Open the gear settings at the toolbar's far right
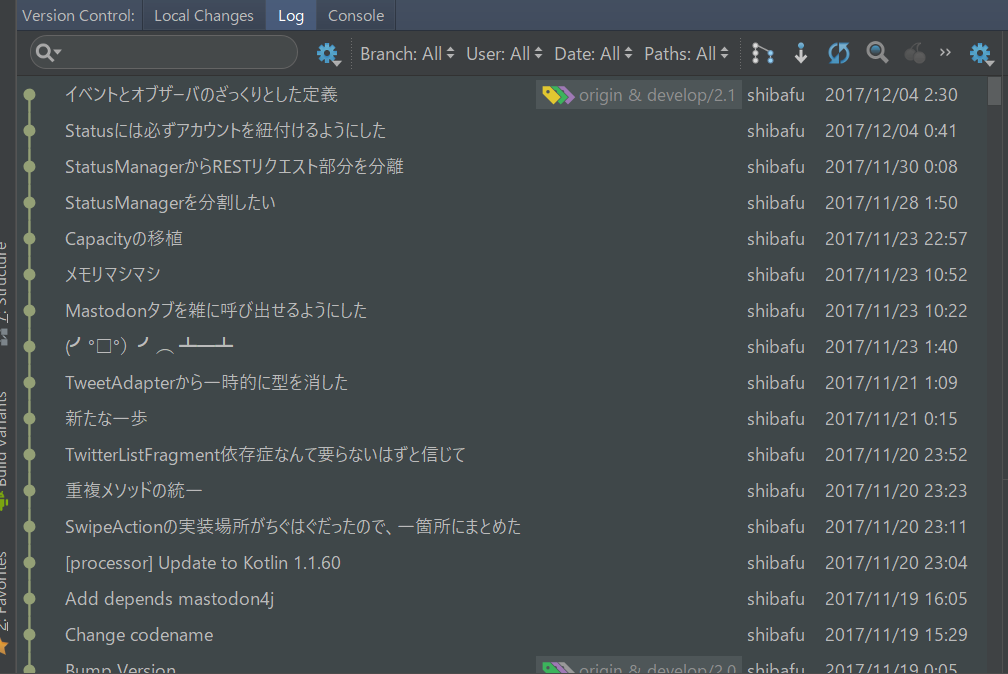Viewport: 1008px width, 674px height. [980, 54]
